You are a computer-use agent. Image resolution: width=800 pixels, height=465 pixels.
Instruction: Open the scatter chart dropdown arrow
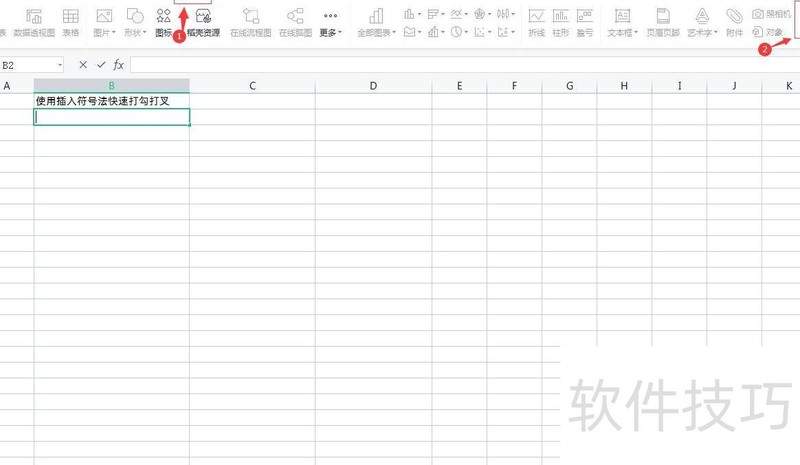[489, 32]
